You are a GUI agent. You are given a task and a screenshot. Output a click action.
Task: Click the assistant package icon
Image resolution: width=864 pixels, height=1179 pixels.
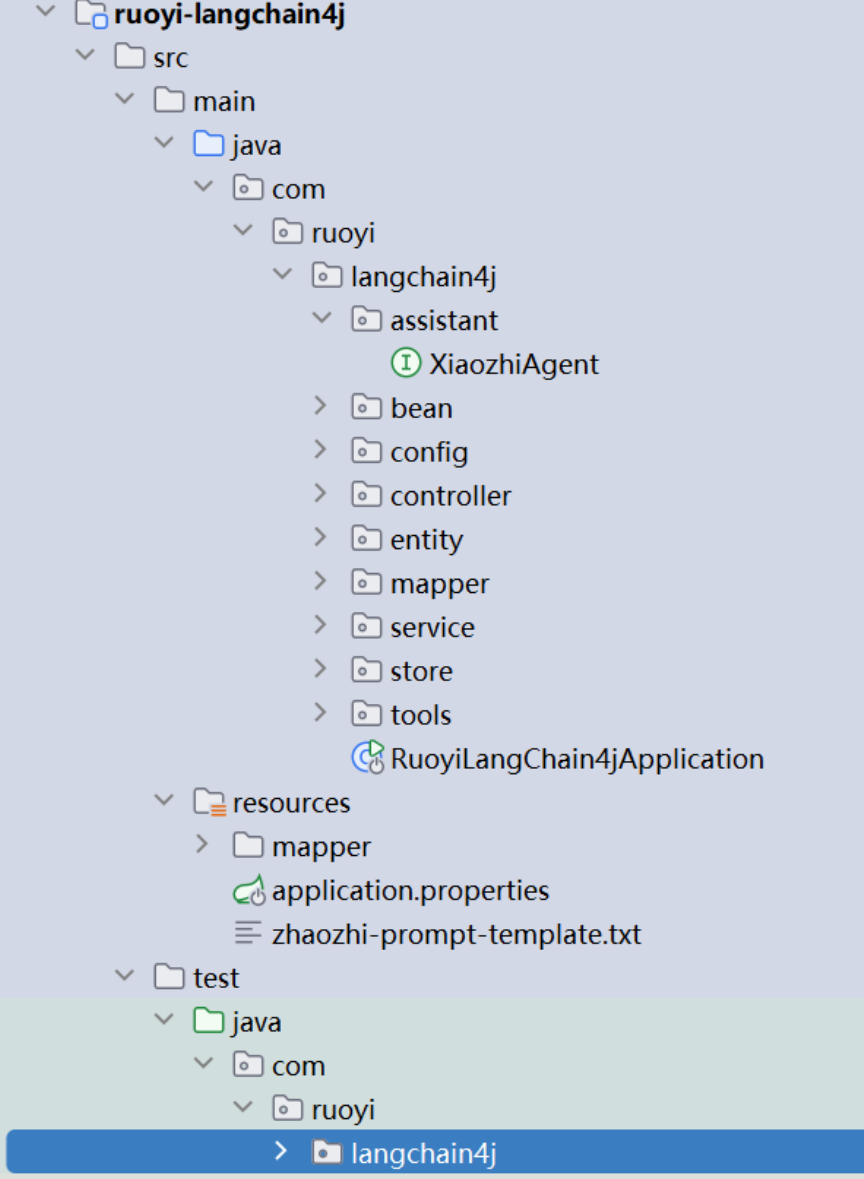[x=366, y=320]
